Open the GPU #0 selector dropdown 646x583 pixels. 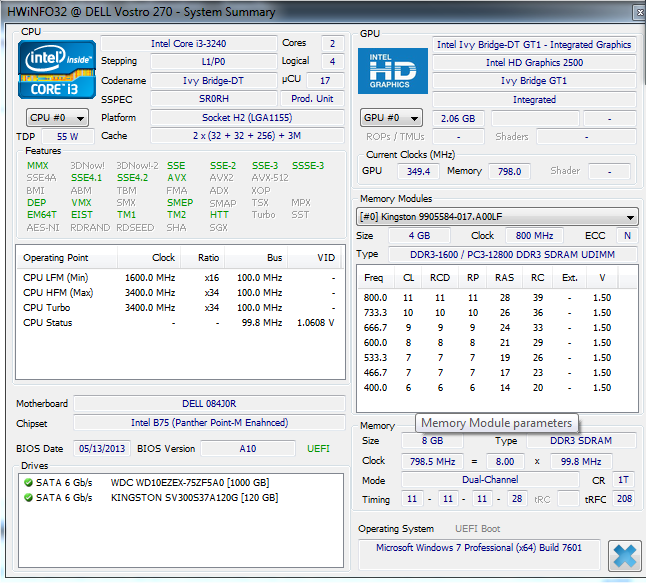click(x=392, y=118)
